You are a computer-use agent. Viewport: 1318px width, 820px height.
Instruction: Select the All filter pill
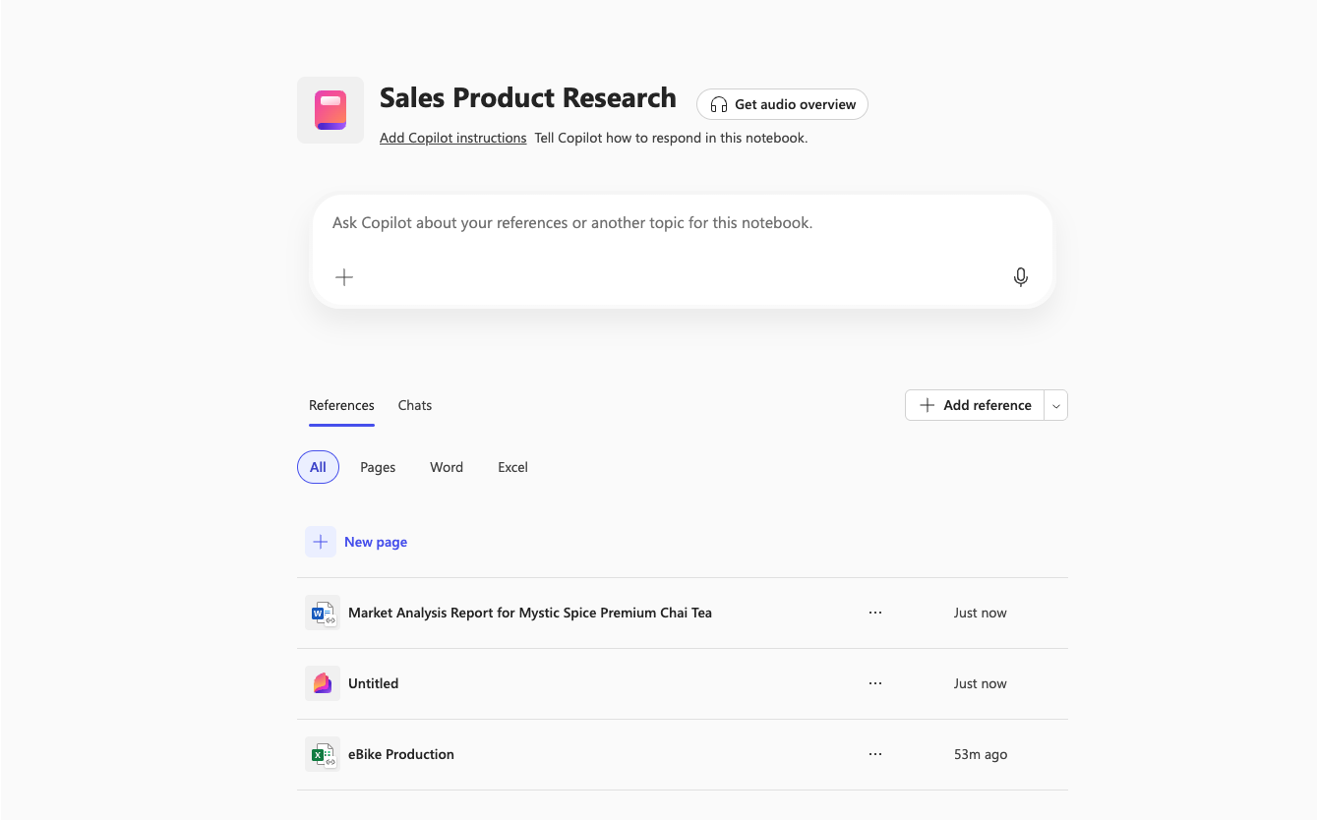click(x=318, y=467)
